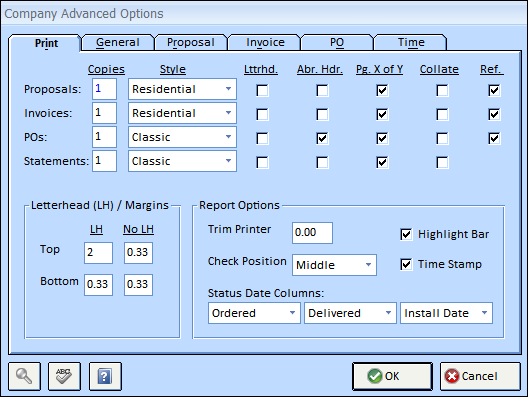Switch to the General tab
This screenshot has height=397, width=528.
click(x=118, y=42)
